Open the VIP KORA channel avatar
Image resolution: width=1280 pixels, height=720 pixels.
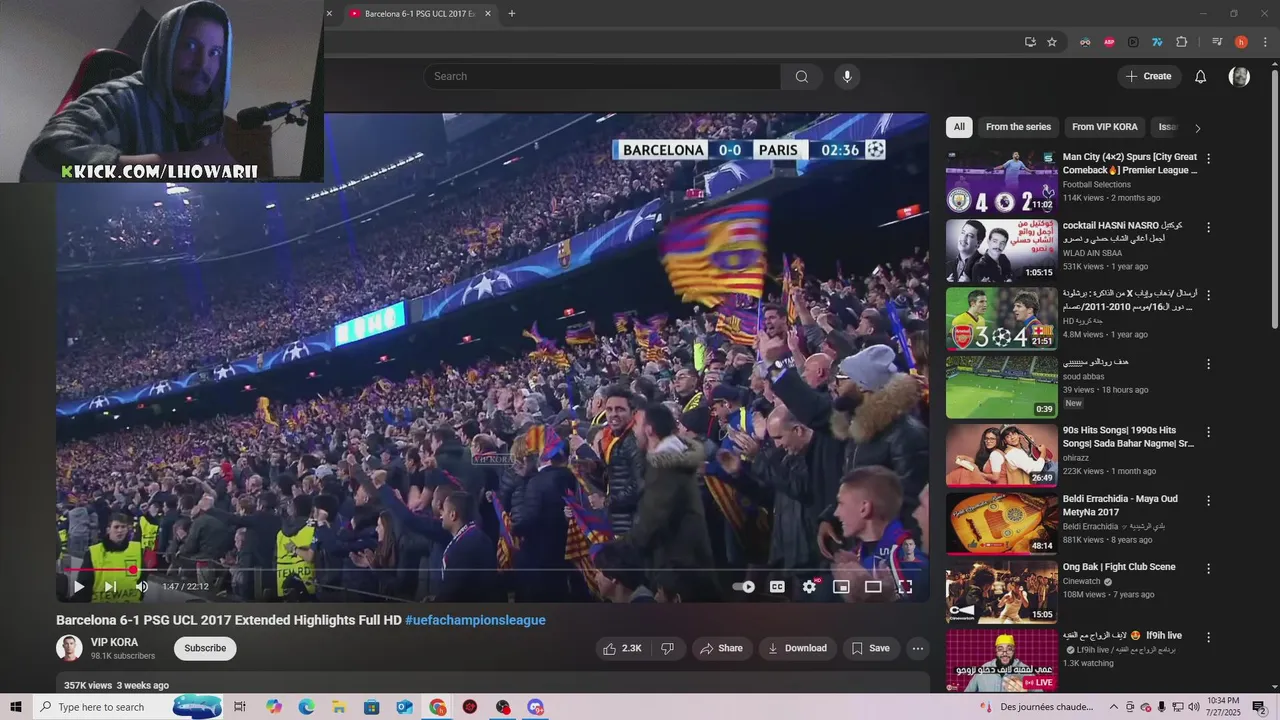(x=69, y=648)
